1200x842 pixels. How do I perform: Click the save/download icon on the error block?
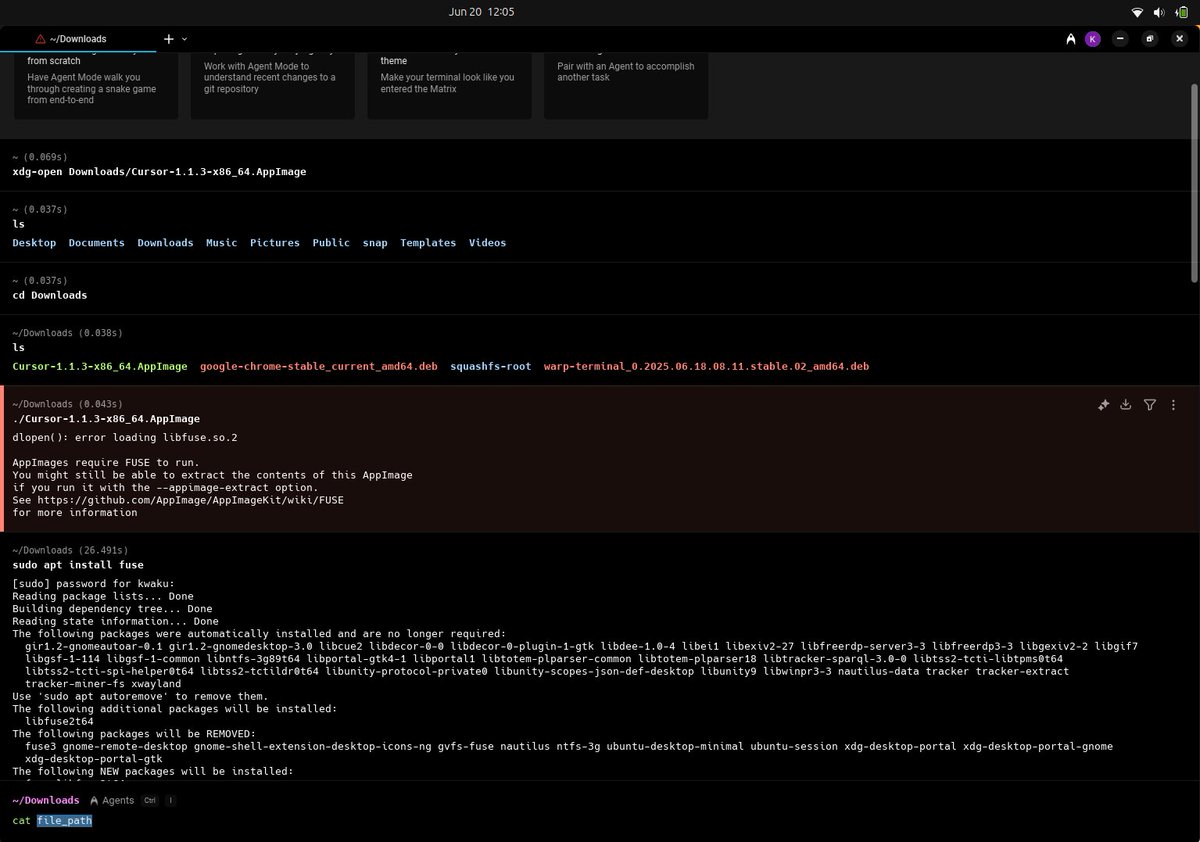click(1126, 405)
